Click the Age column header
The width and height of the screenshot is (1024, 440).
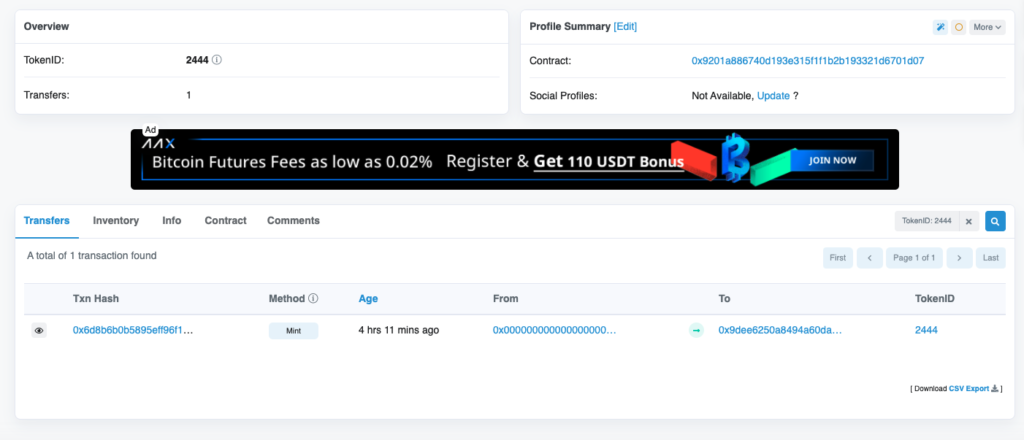pyautogui.click(x=368, y=299)
